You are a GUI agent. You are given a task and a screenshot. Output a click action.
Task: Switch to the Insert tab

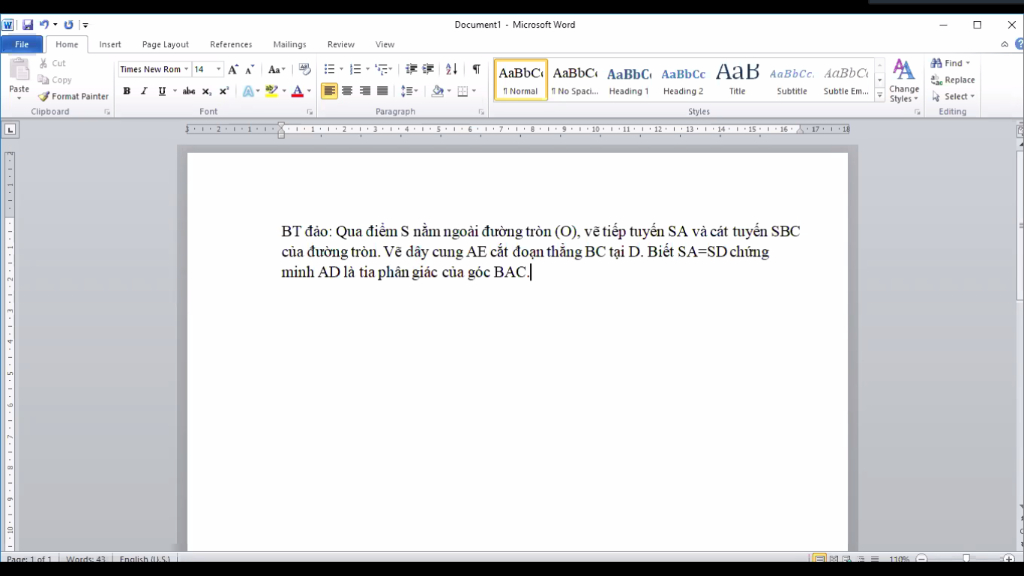coord(110,44)
